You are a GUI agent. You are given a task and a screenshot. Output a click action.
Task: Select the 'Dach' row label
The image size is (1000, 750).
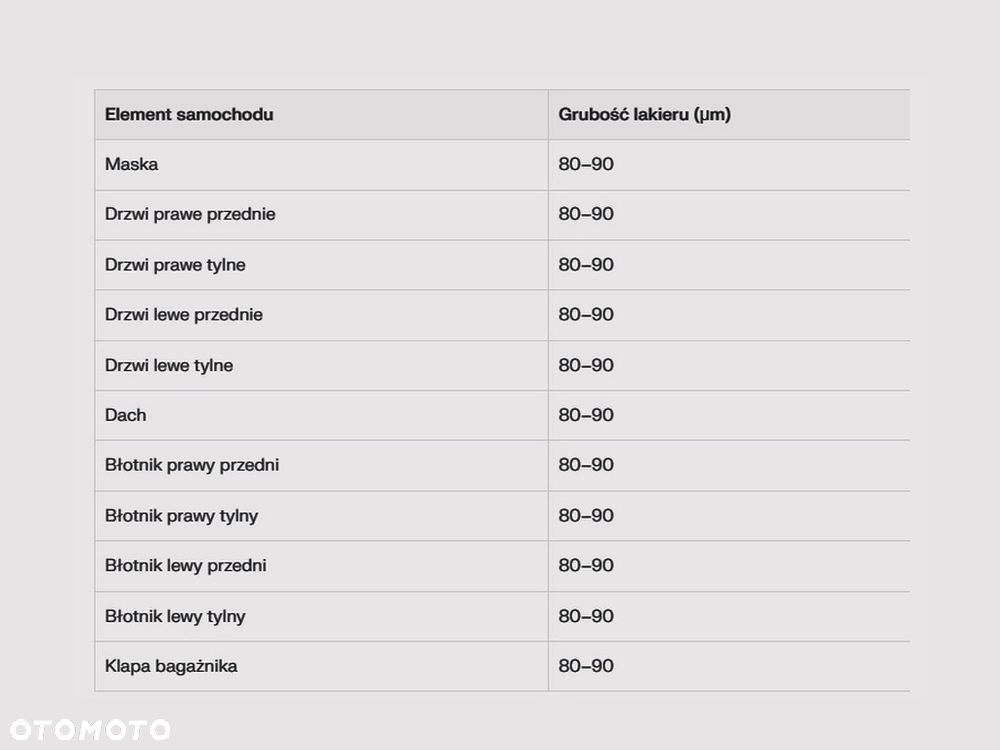click(125, 415)
